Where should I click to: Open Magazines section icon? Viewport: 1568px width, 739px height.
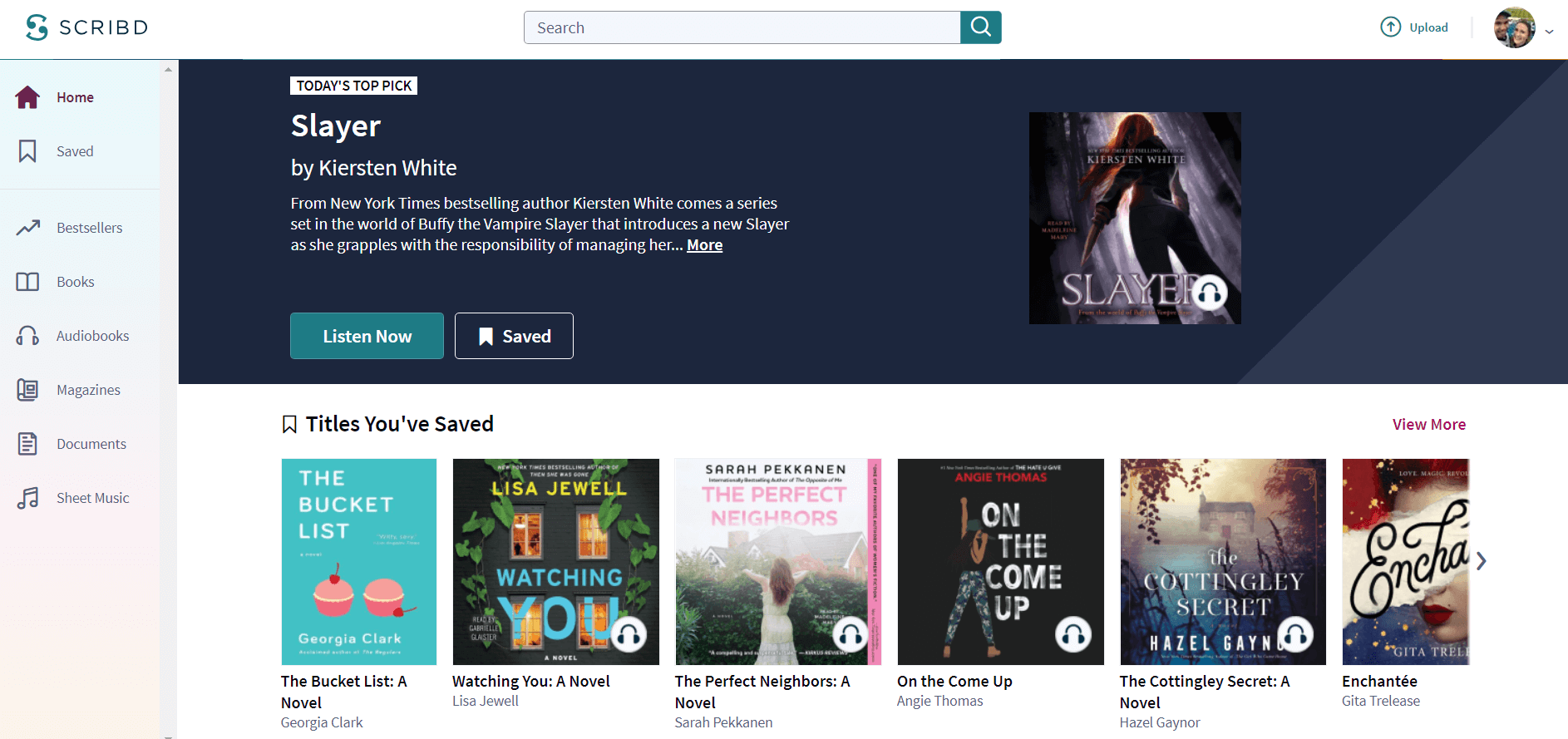point(27,390)
